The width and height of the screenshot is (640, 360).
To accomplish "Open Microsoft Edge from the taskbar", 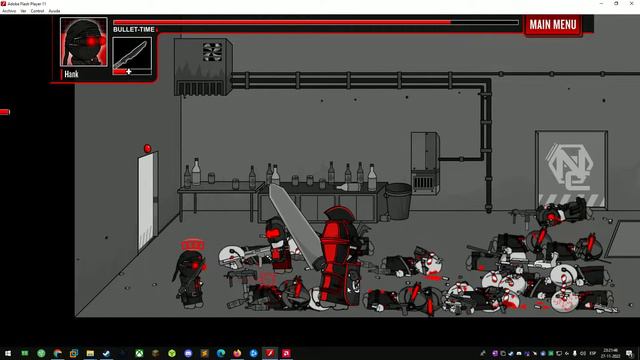I will (221, 353).
